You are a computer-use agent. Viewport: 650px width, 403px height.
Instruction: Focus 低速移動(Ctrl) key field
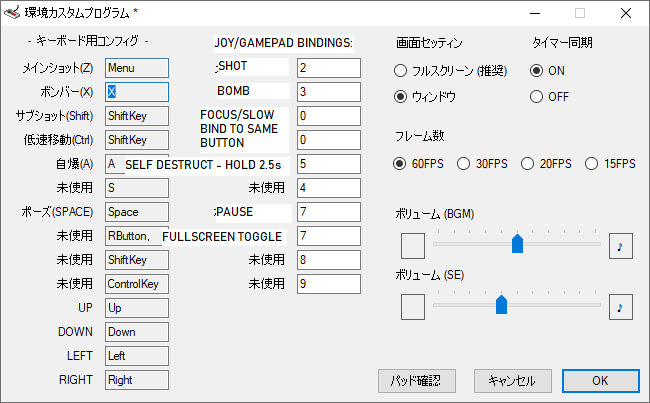click(137, 140)
